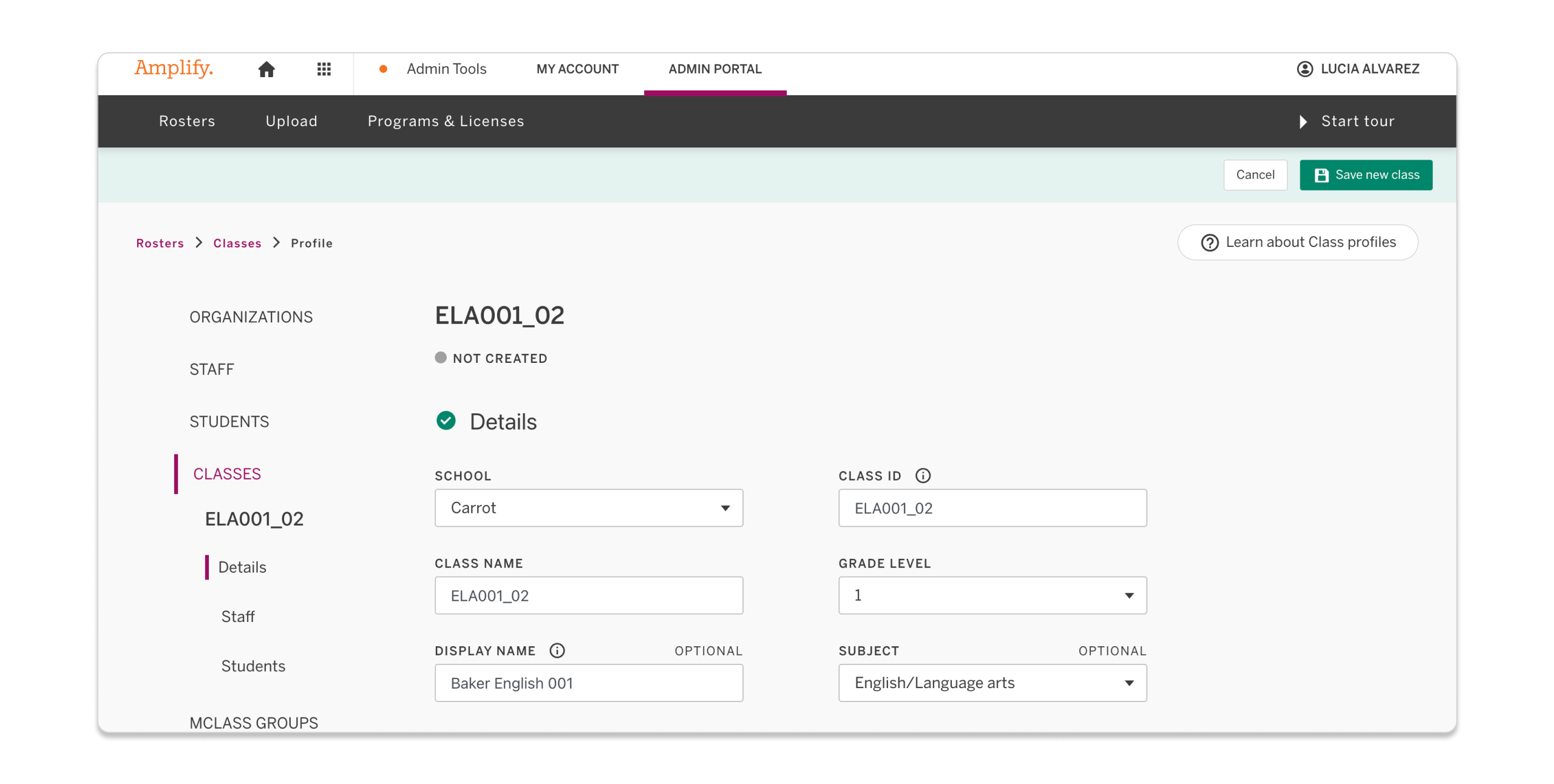Click the orange dot beside Admin Tools
The height and width of the screenshot is (784, 1554).
[384, 69]
